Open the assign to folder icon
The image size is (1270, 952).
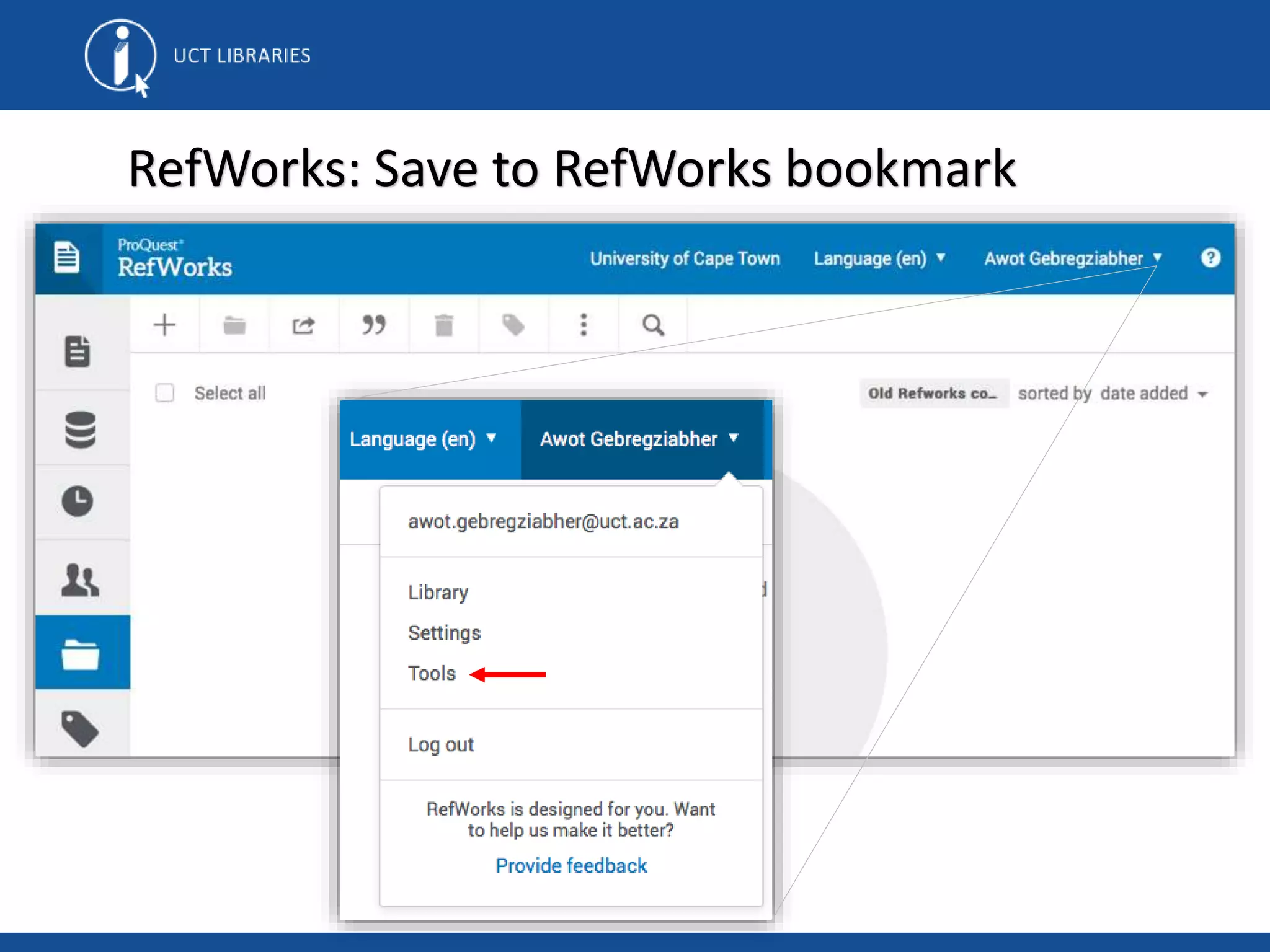coord(234,325)
